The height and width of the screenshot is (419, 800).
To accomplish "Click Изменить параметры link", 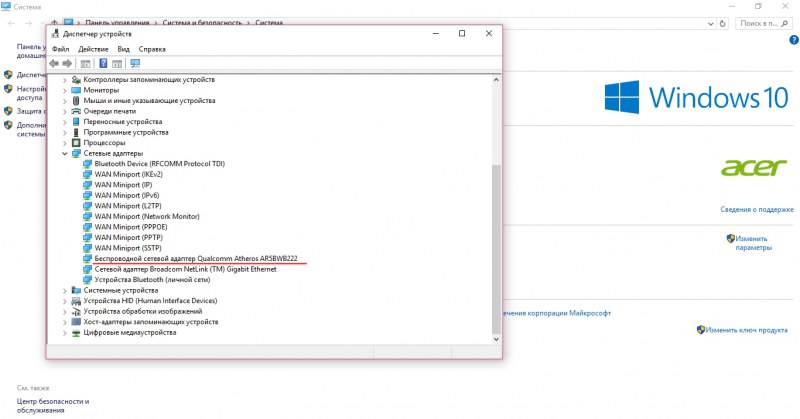I will pyautogui.click(x=753, y=243).
